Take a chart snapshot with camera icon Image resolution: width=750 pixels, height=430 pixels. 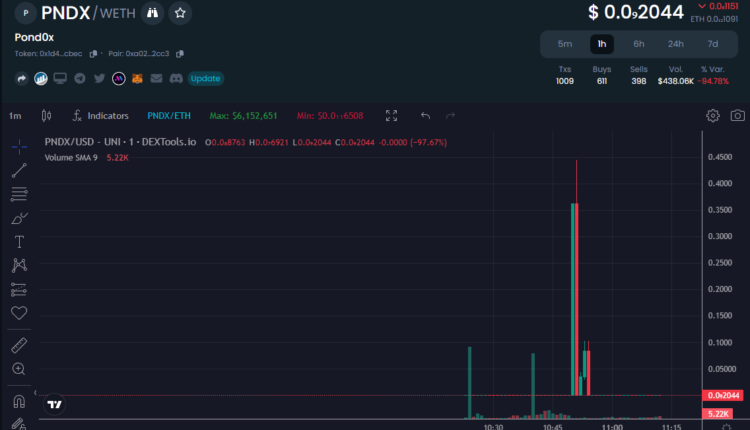point(737,116)
